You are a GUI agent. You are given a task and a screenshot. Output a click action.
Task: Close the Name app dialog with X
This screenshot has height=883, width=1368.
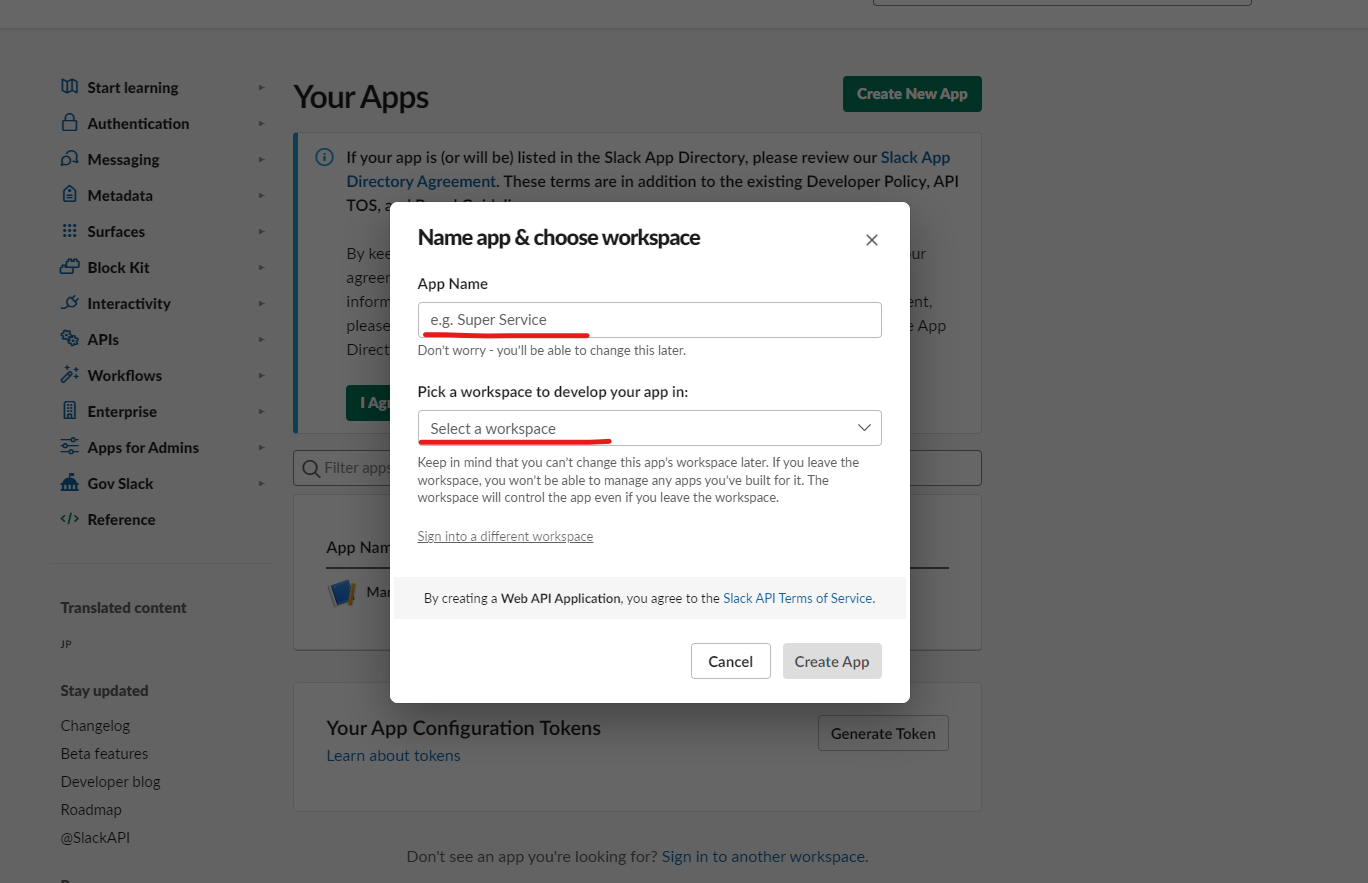(x=872, y=240)
